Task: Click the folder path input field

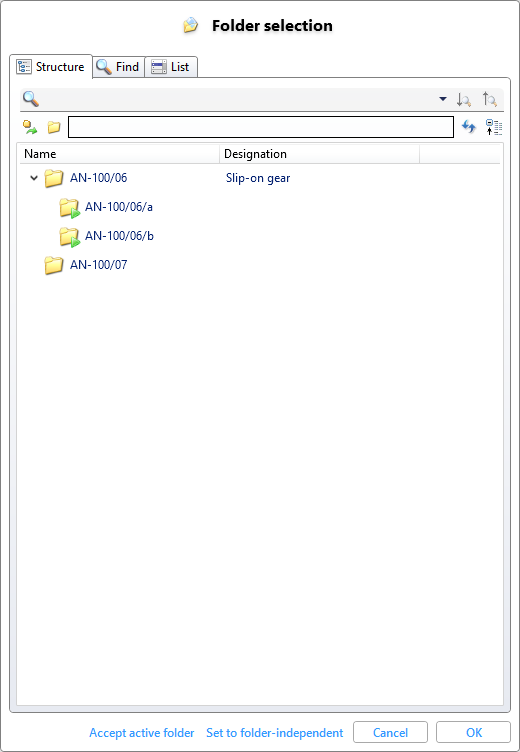Action: pos(261,127)
